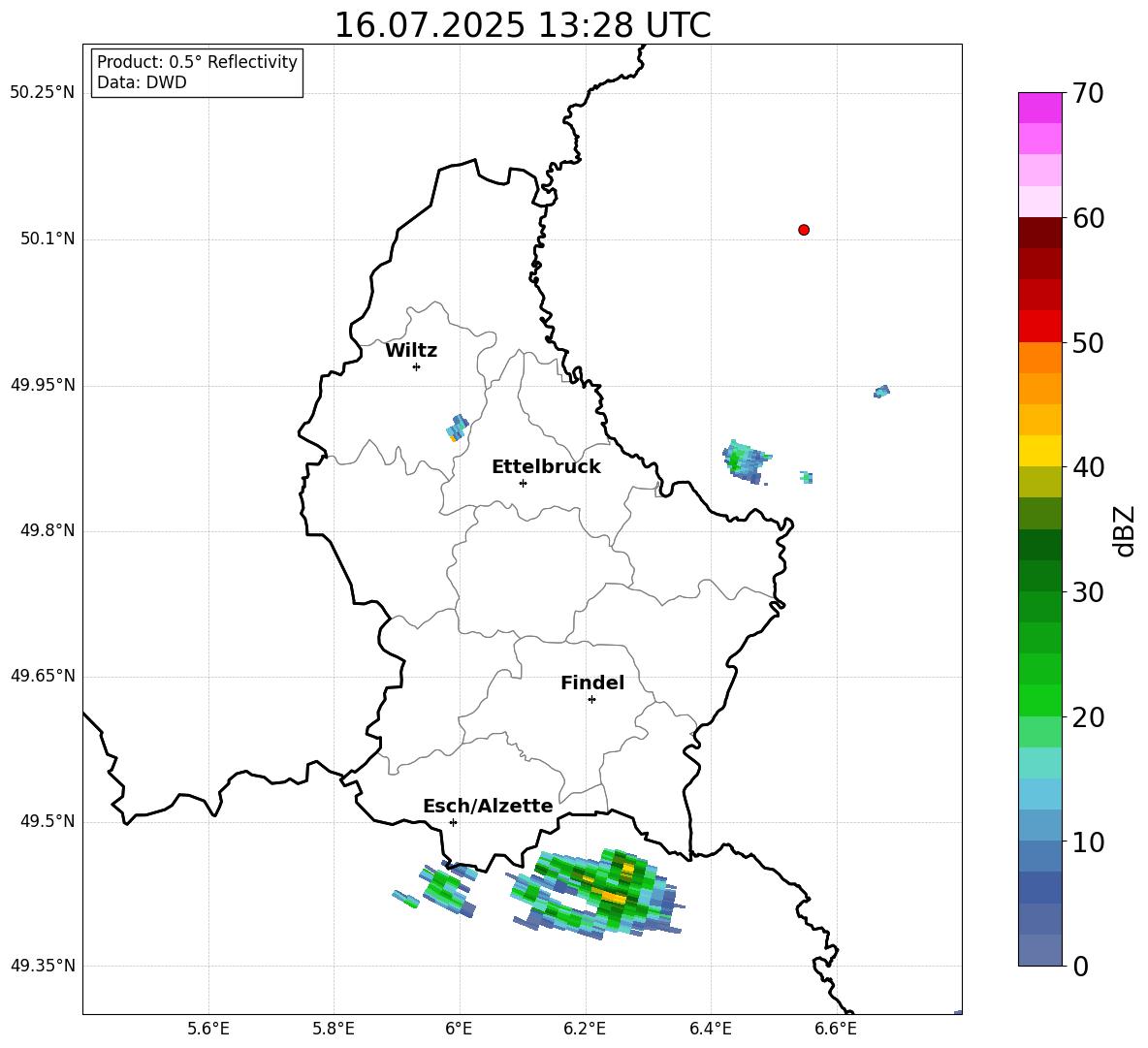Click the small radar echo south of Wiltz
Viewport: 1148px width, 1048px height.
457,429
